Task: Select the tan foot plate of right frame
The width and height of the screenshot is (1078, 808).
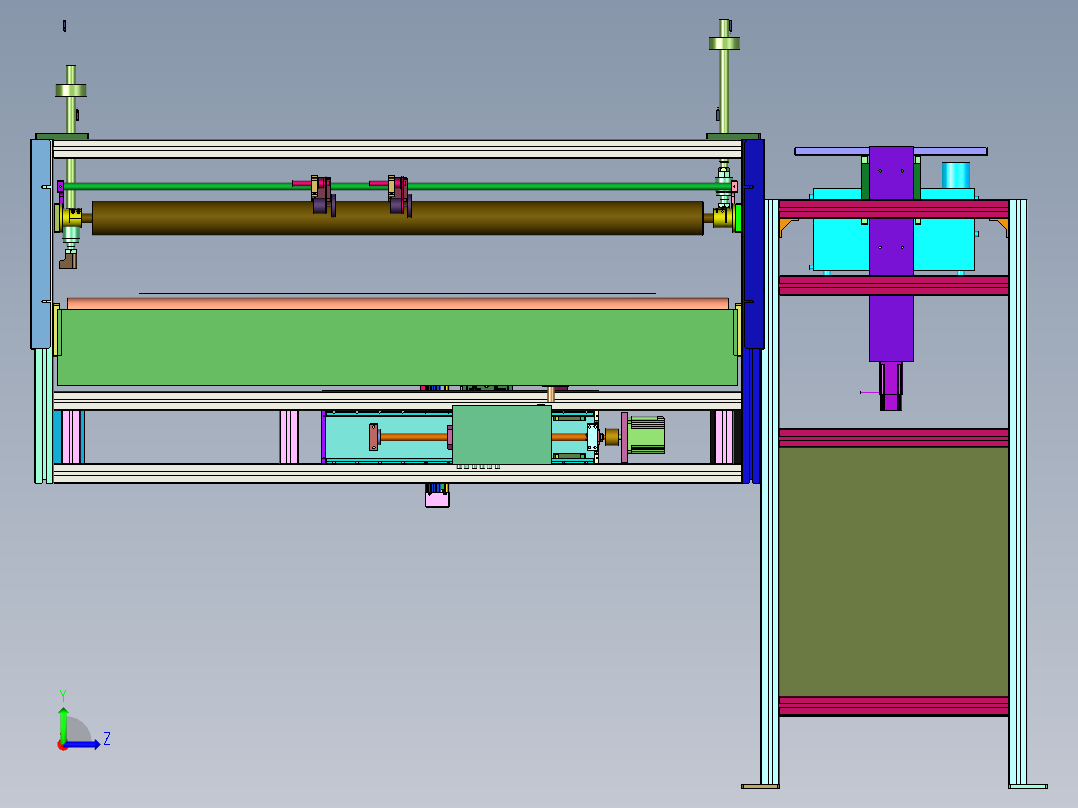Action: (760, 786)
